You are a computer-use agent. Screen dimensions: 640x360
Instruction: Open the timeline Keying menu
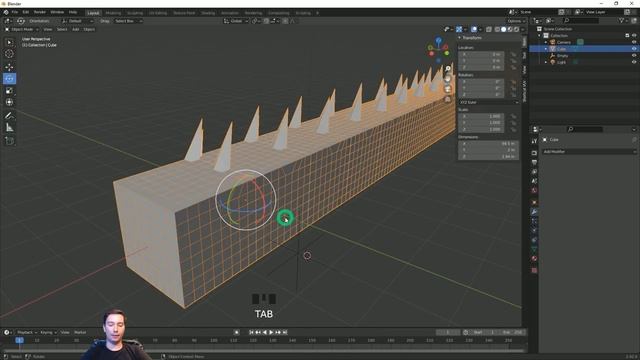(48, 332)
